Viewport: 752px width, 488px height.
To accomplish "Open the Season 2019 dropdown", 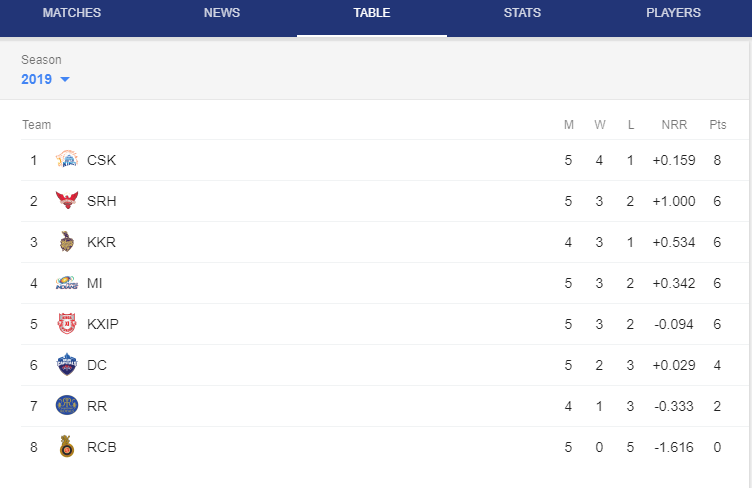I will point(46,79).
